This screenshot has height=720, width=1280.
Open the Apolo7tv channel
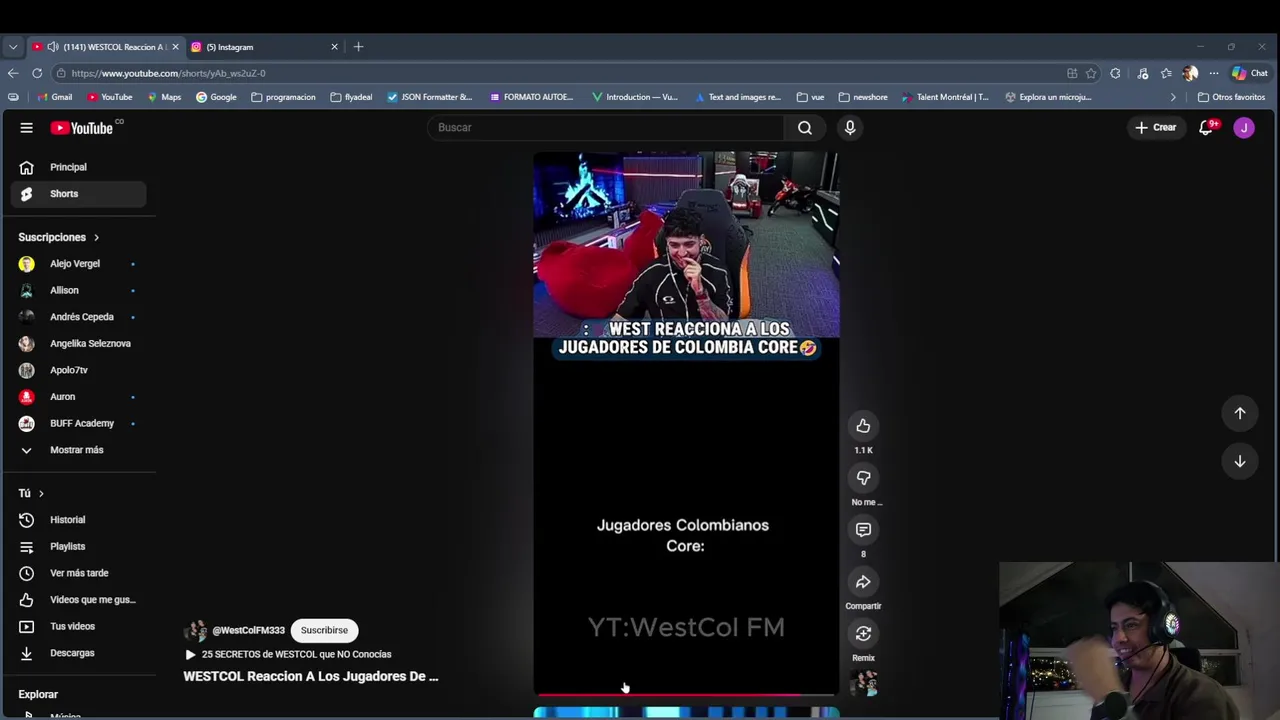tap(78, 370)
